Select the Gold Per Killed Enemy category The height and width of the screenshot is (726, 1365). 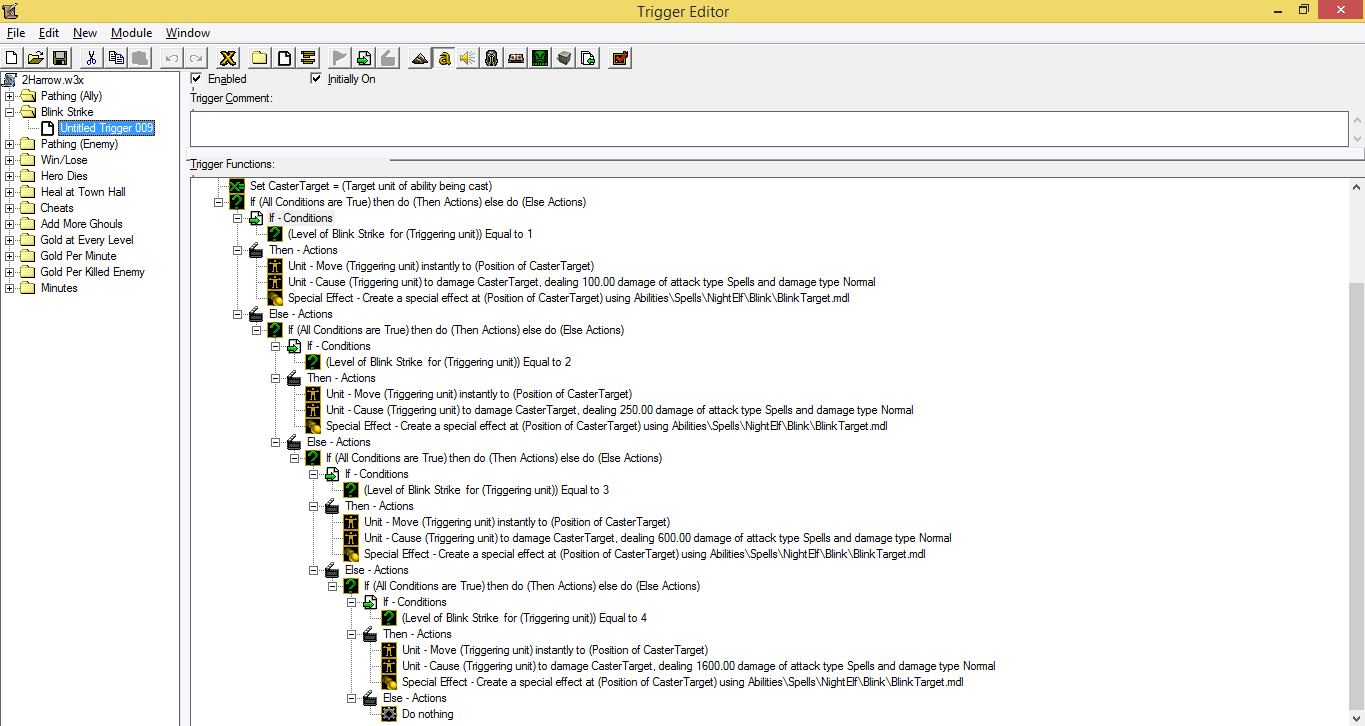coord(93,272)
